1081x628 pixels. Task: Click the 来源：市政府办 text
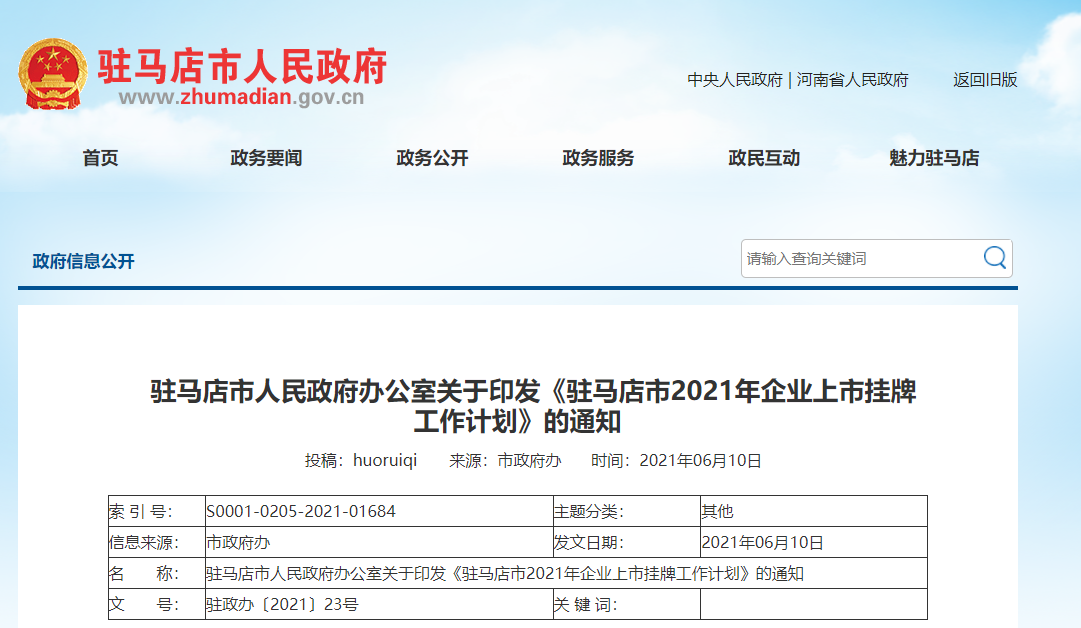point(505,460)
